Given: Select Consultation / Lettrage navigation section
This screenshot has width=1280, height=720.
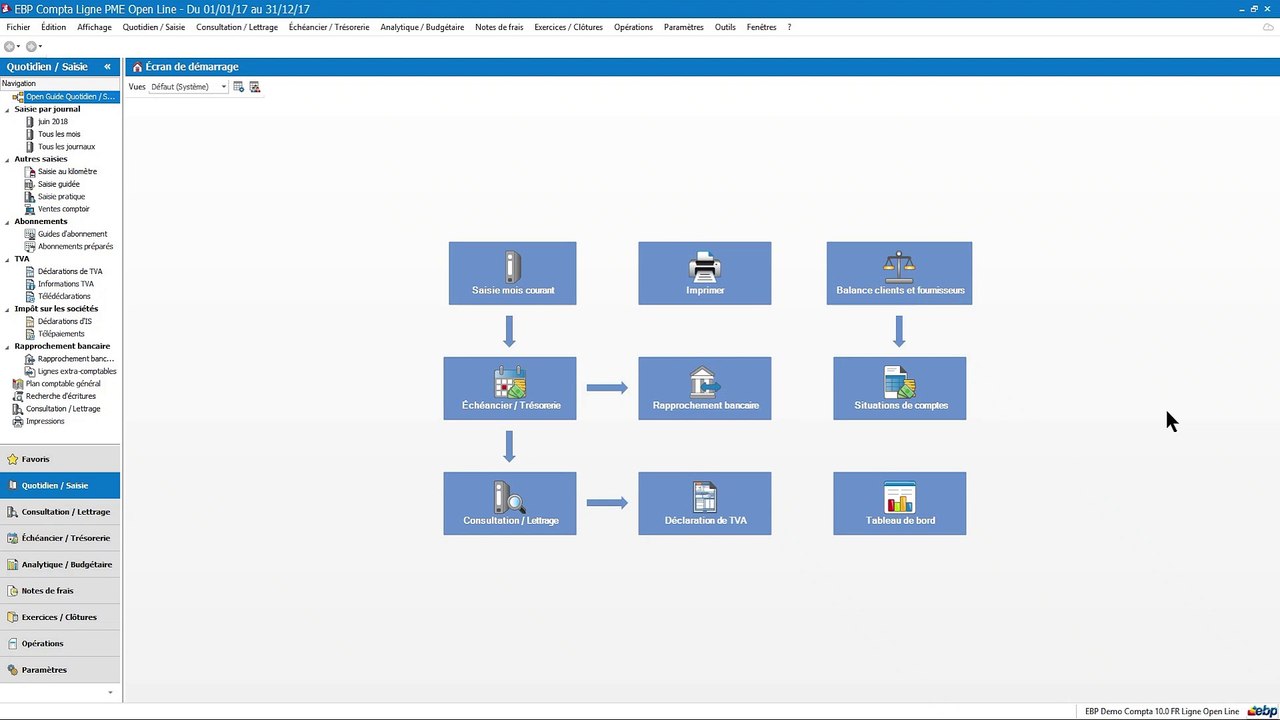Looking at the screenshot, I should click(x=60, y=512).
